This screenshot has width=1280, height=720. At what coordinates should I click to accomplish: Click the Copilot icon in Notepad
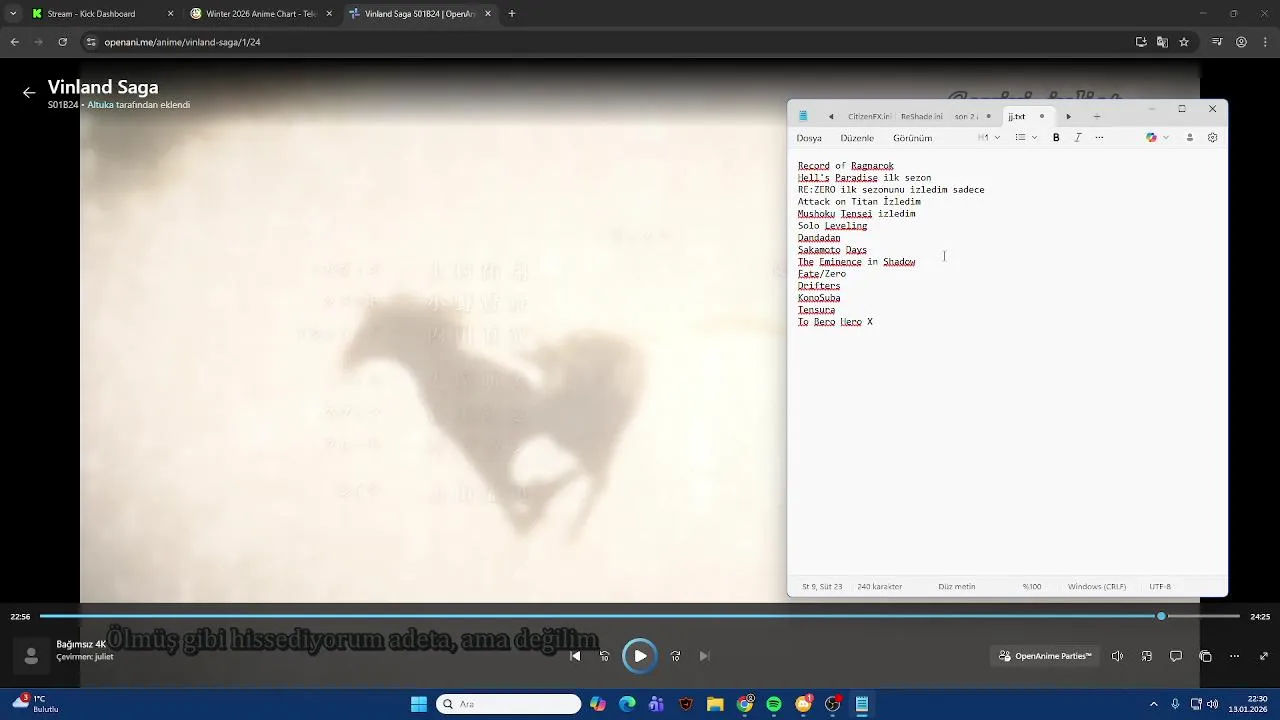click(x=1151, y=138)
